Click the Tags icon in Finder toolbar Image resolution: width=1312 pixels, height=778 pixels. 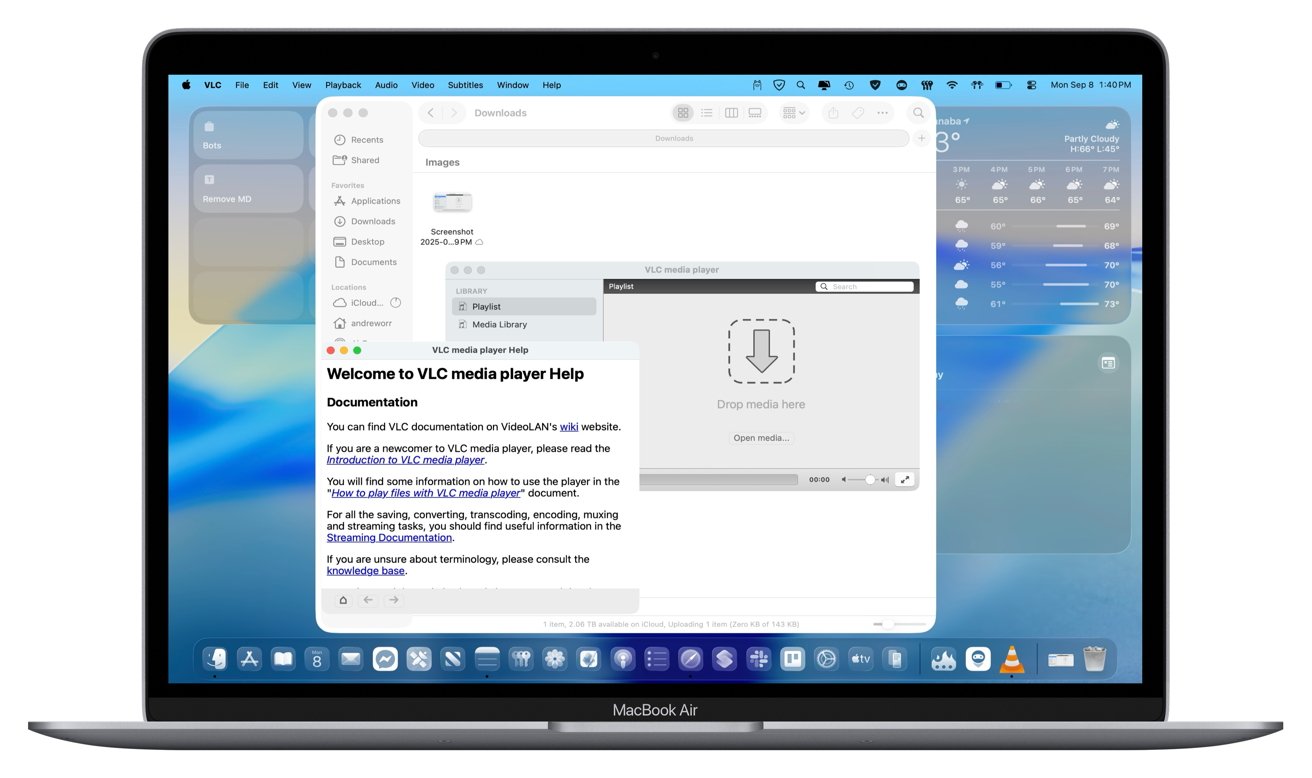(857, 112)
